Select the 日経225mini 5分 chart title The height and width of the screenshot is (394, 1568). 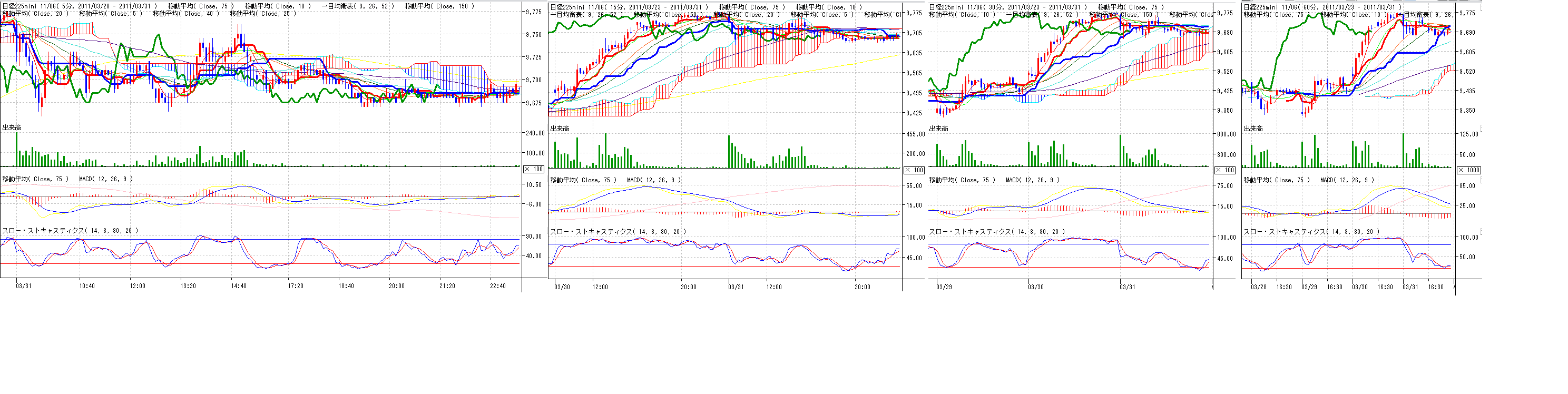coord(79,6)
